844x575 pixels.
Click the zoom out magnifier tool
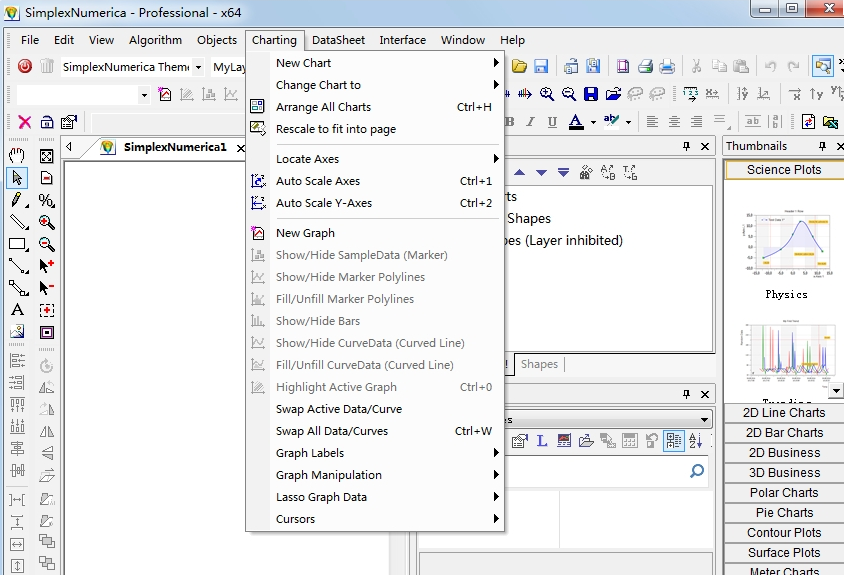[x=47, y=244]
